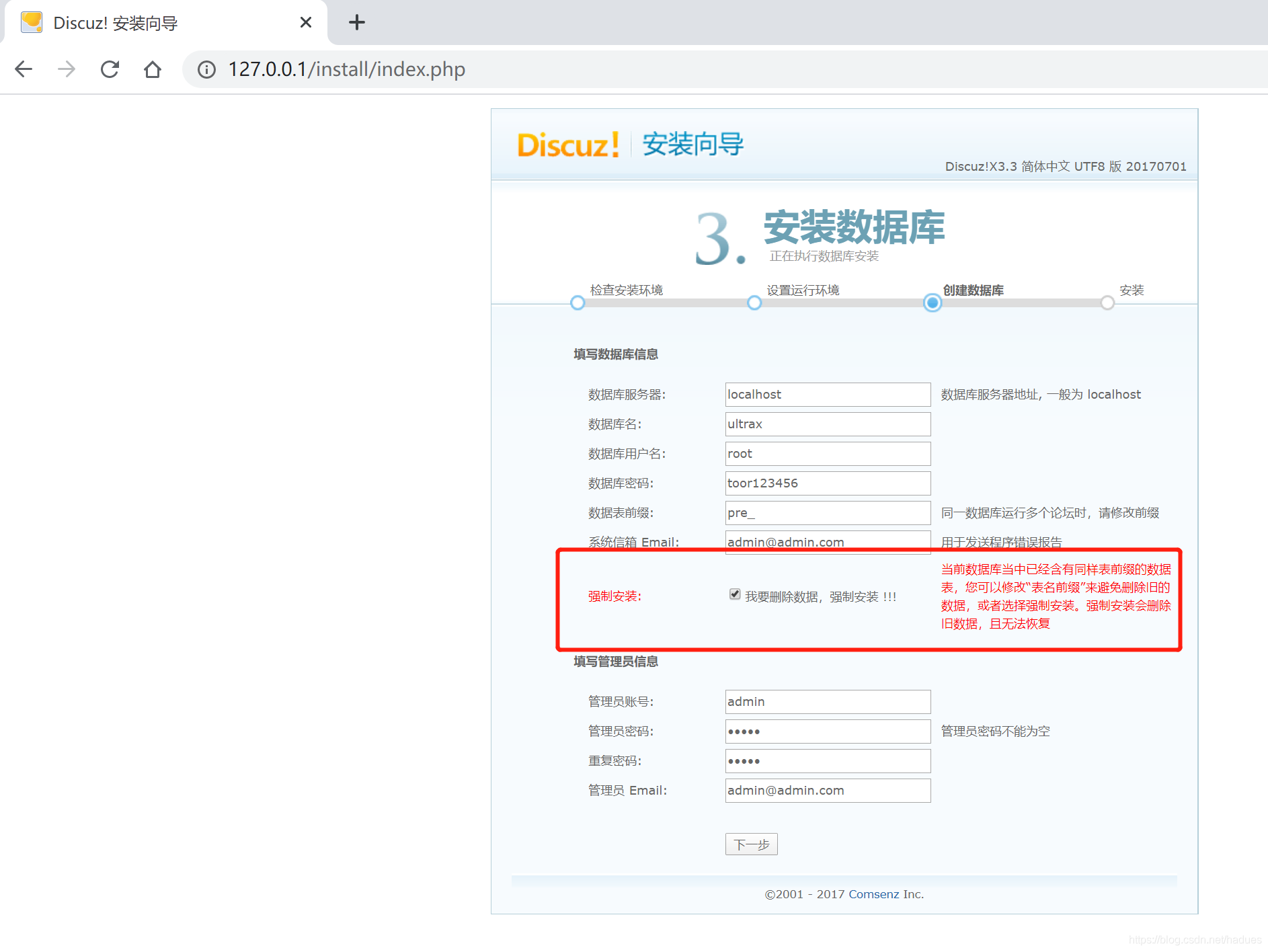Go to the browser home page
Image resolution: width=1268 pixels, height=952 pixels.
coord(153,69)
